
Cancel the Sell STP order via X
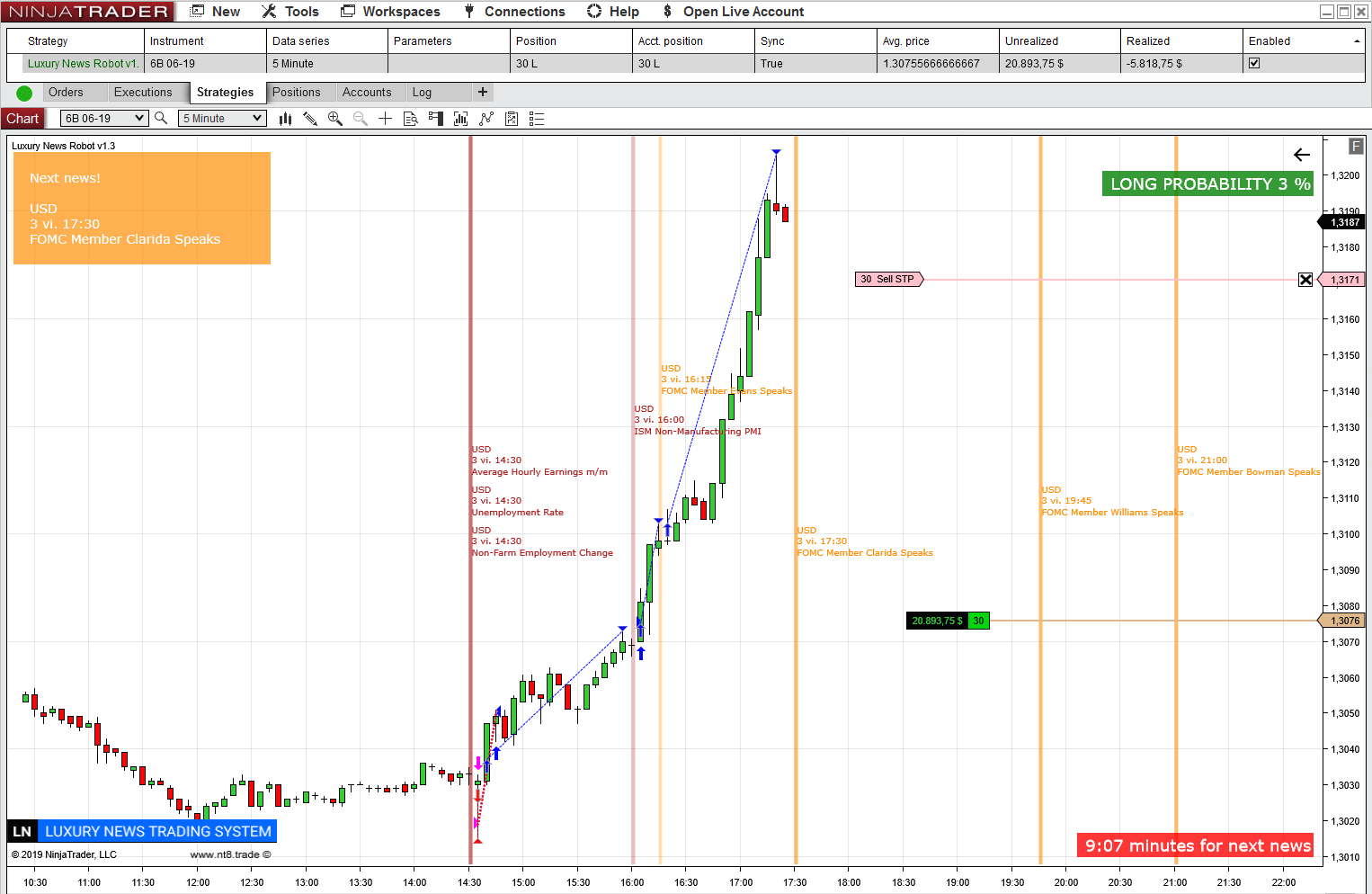point(1305,280)
